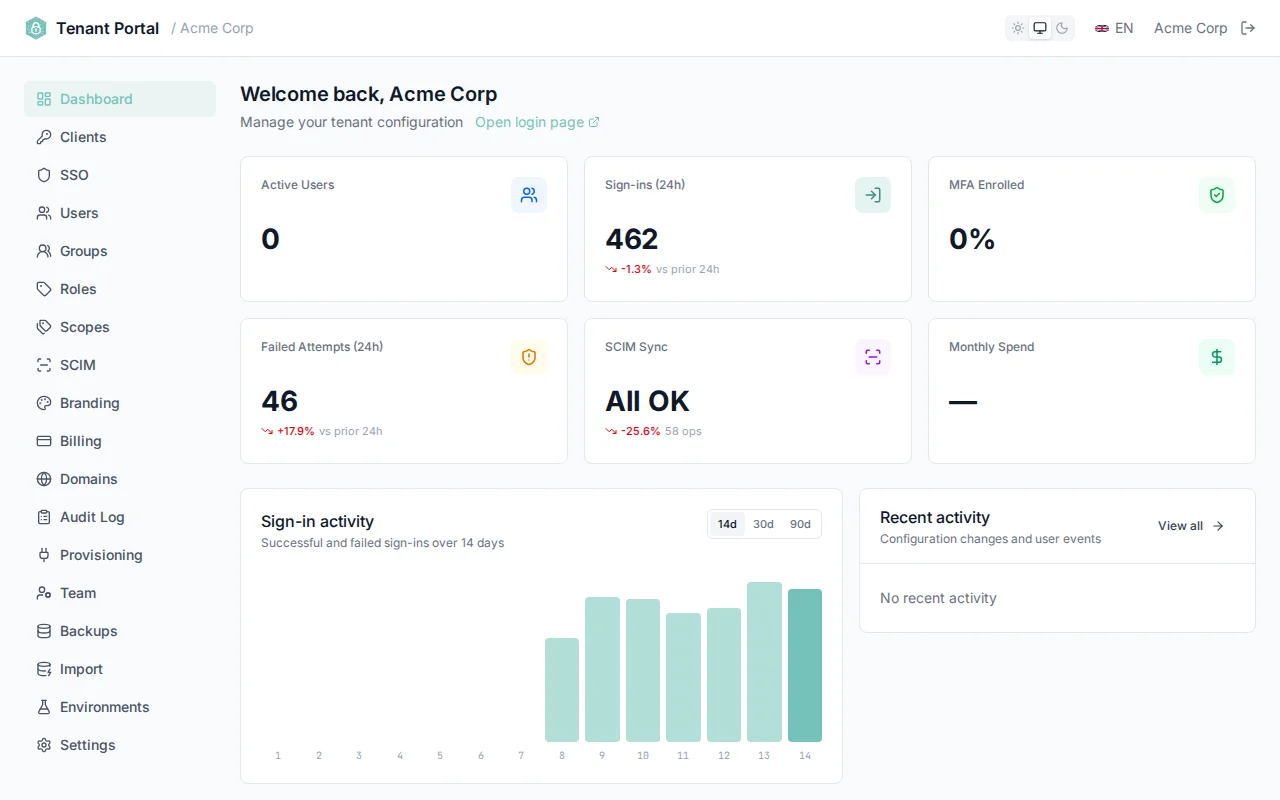
Task: Click the Audit Log clipboard icon
Action: (x=44, y=517)
